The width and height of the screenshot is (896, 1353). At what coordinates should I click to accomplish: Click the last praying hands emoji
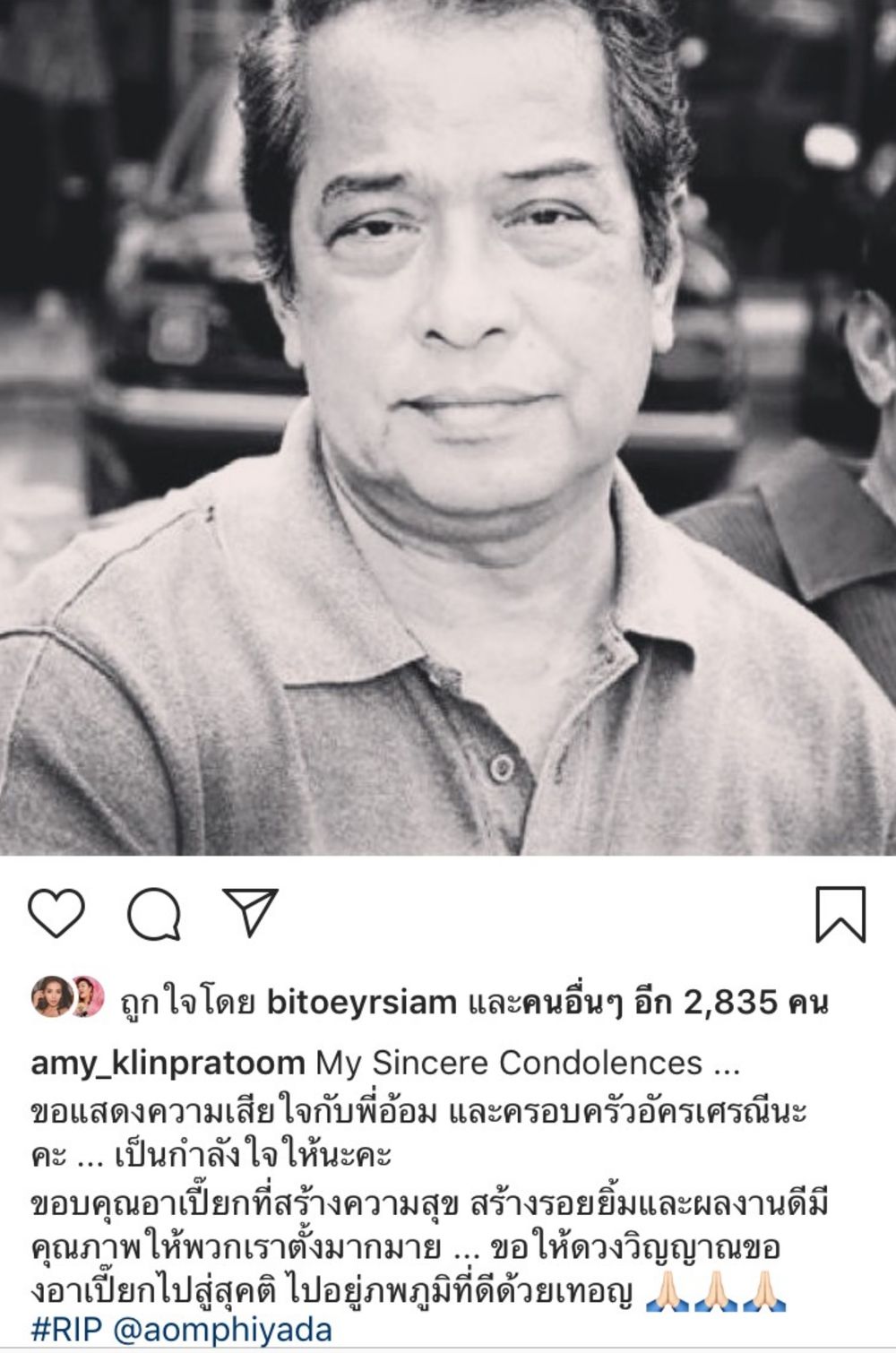[765, 1292]
